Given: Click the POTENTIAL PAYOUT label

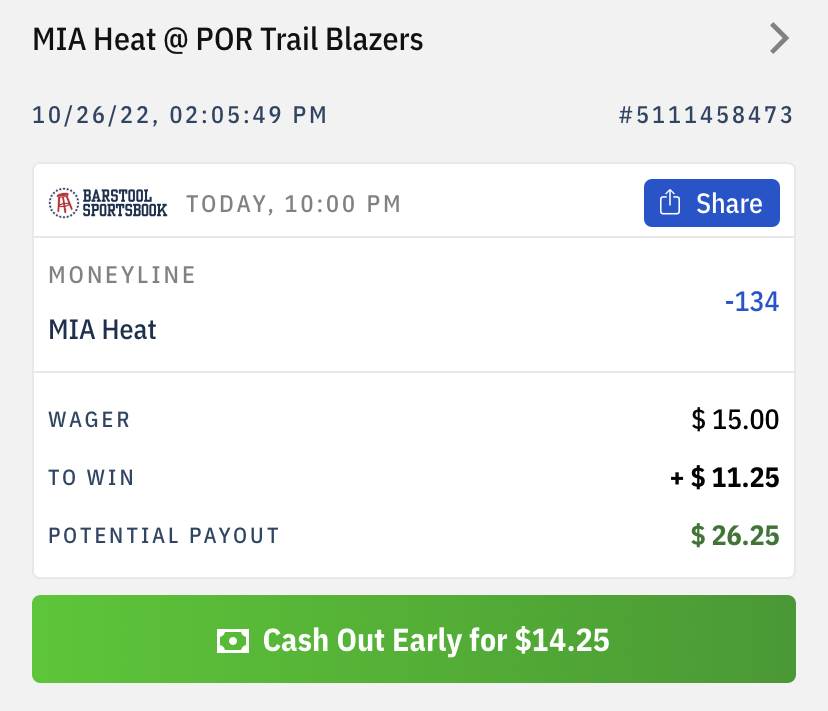Looking at the screenshot, I should coord(164,536).
